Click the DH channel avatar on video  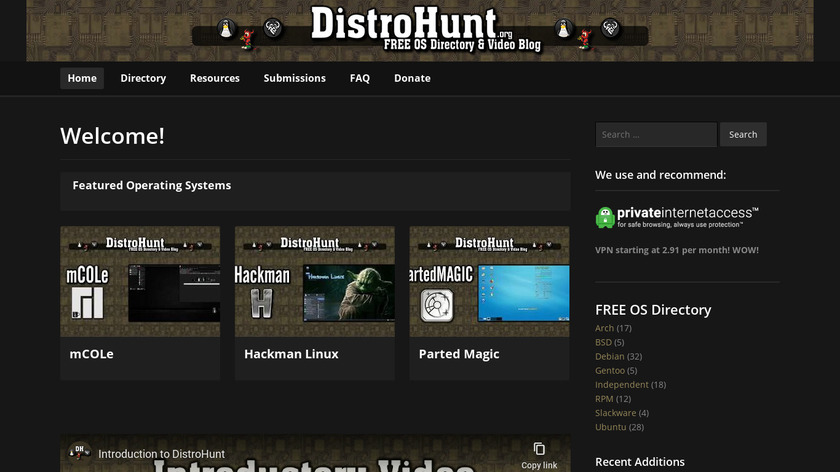click(x=79, y=453)
